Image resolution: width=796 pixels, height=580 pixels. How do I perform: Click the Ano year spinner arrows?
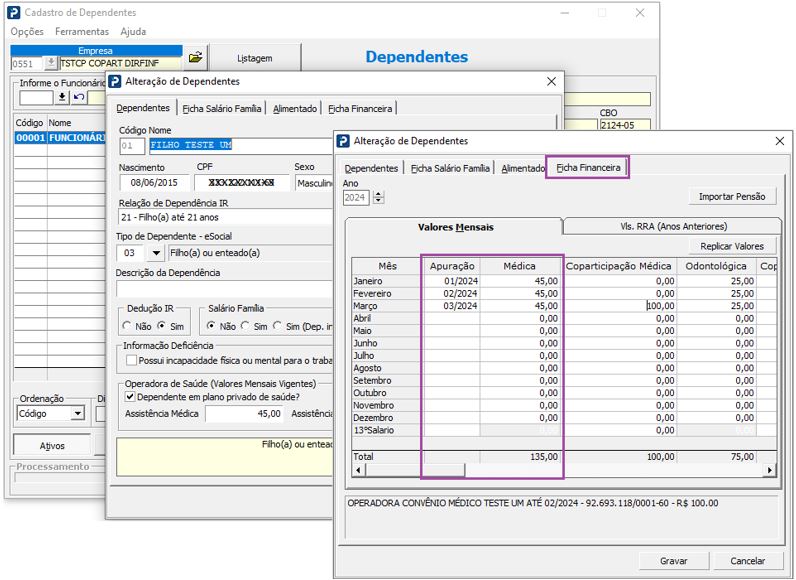(x=378, y=197)
